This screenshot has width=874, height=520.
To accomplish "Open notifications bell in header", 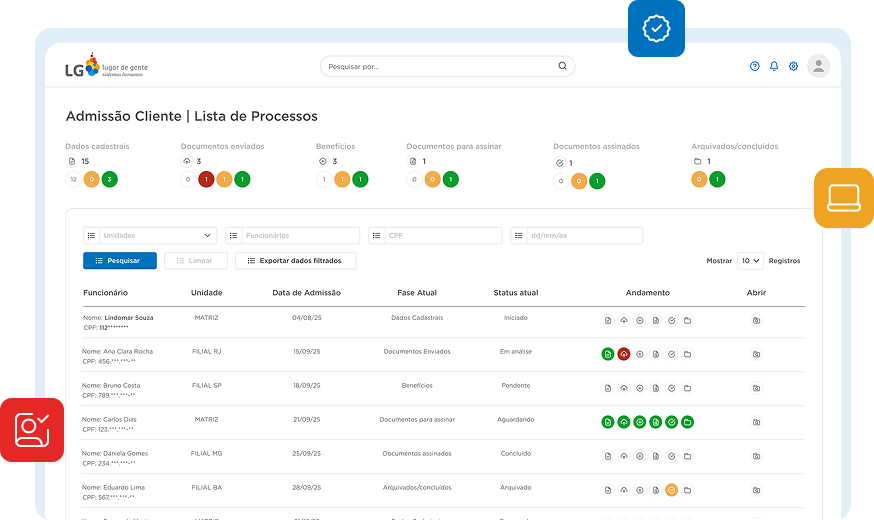I will (x=774, y=67).
